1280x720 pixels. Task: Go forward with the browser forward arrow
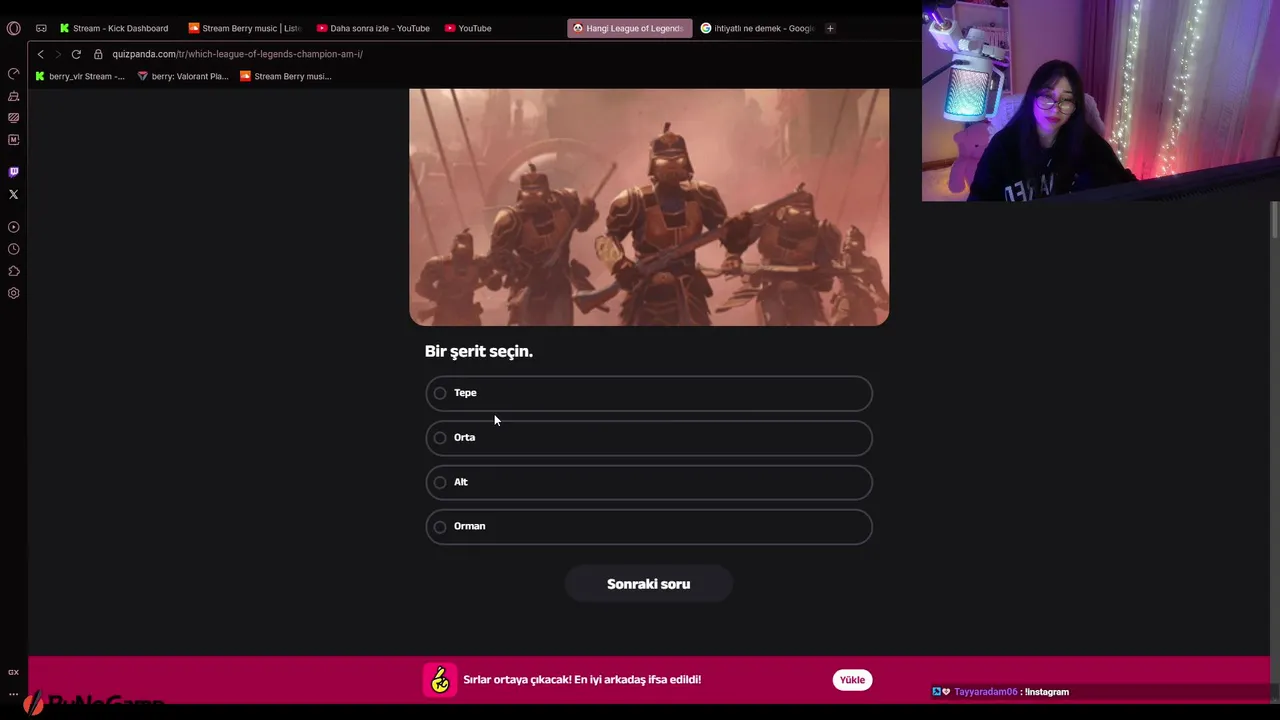[57, 54]
